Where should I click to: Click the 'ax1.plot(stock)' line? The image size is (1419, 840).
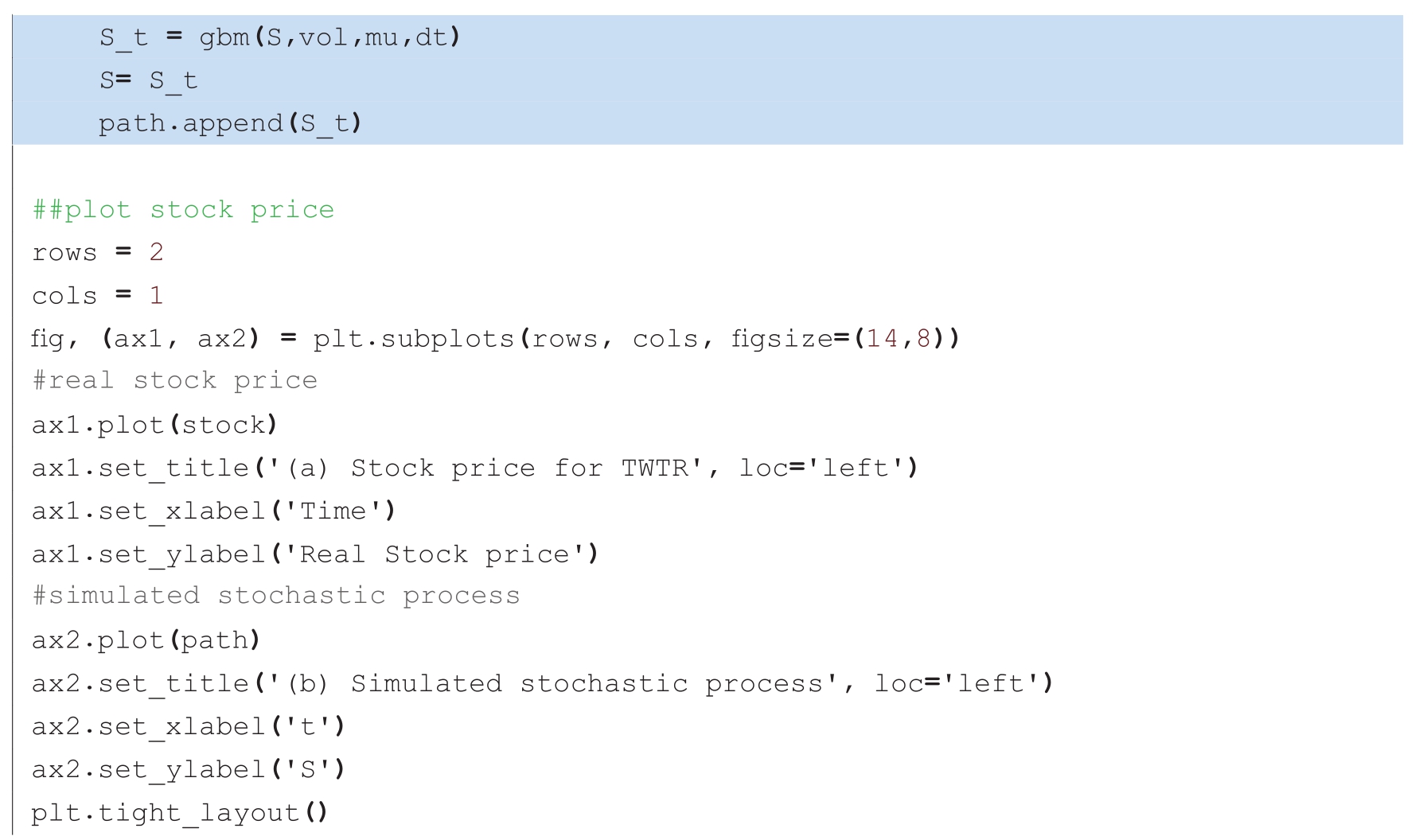(154, 425)
